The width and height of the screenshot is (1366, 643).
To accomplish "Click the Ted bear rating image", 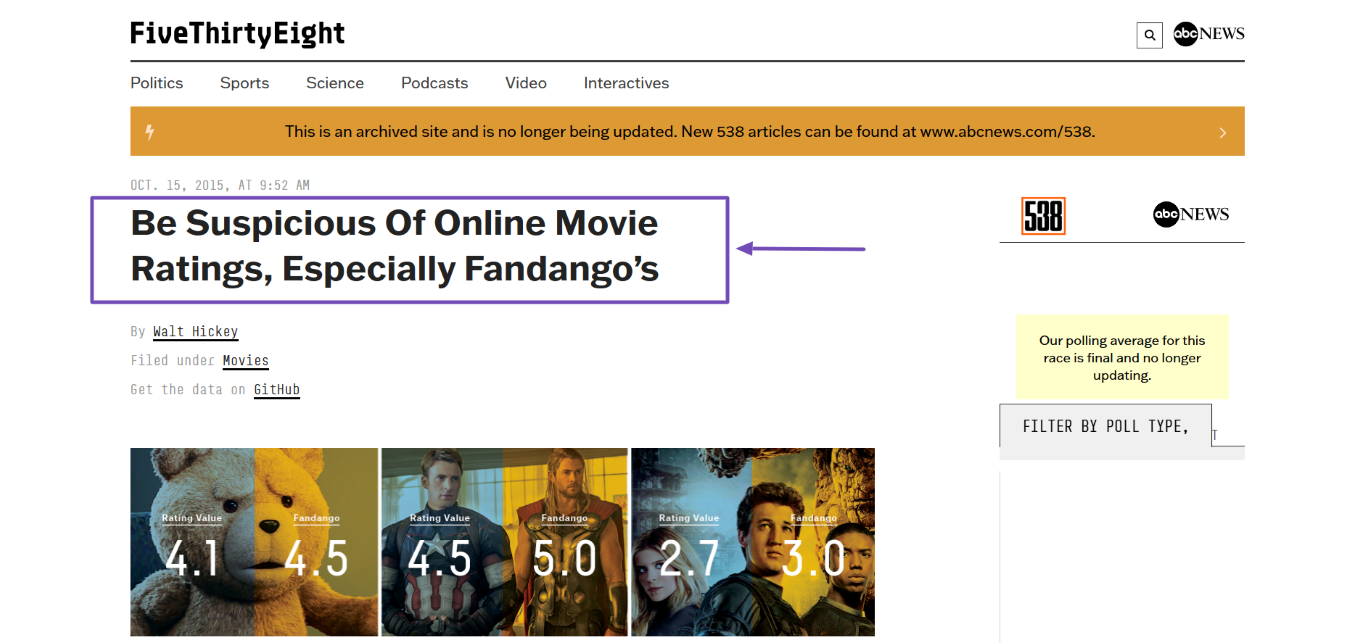I will point(254,541).
